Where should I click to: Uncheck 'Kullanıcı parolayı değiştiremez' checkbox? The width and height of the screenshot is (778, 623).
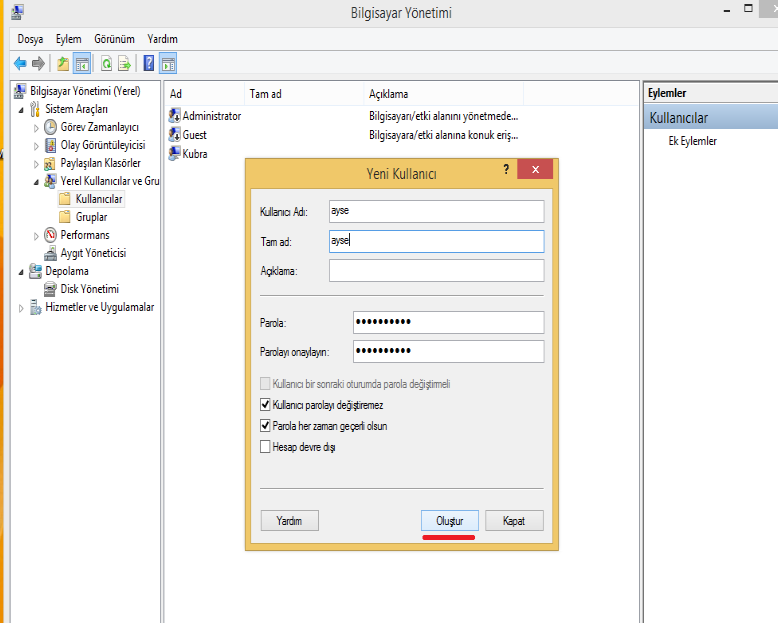point(265,405)
